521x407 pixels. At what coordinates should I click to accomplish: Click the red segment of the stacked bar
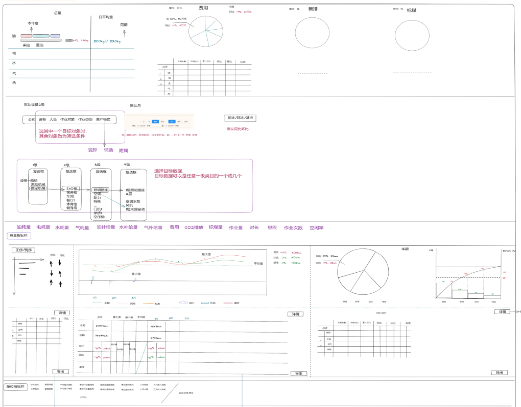pyautogui.click(x=26, y=36)
